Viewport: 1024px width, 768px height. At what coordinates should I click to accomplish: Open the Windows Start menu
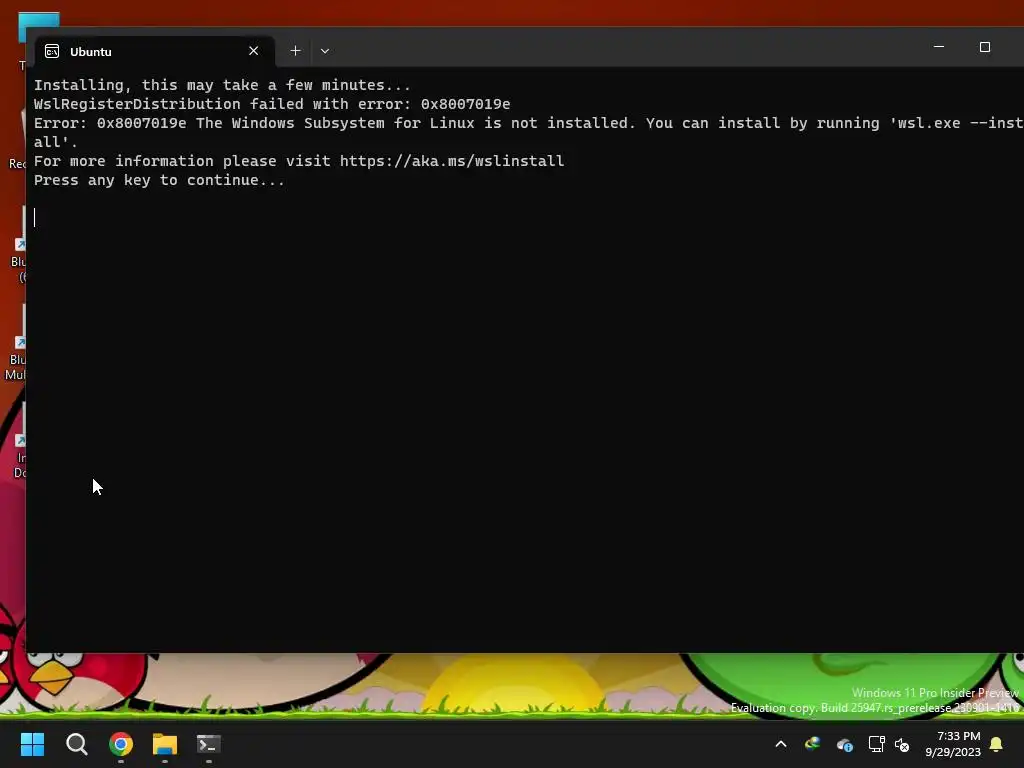point(32,744)
